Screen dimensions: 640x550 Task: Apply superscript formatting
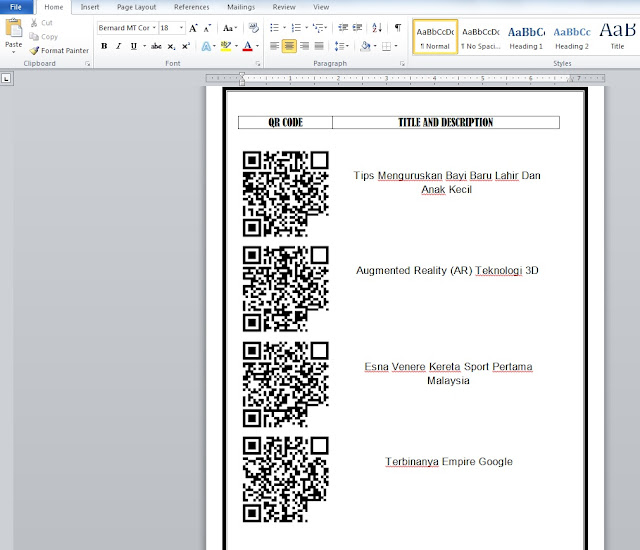click(186, 46)
